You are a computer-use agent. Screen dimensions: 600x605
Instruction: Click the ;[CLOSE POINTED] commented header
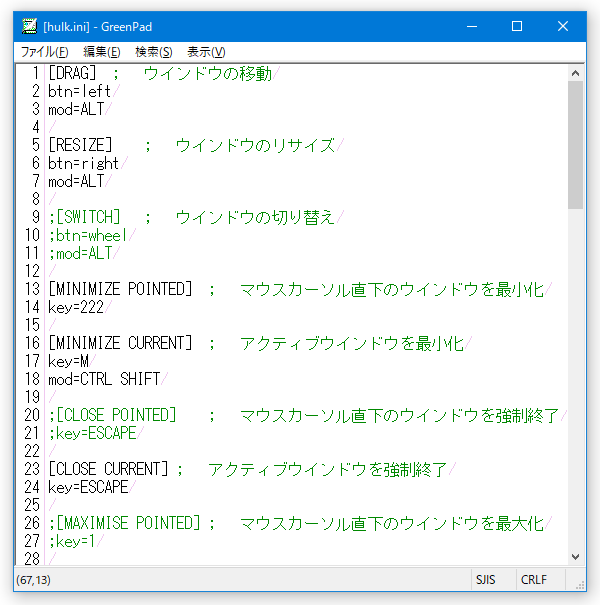[x=112, y=415]
